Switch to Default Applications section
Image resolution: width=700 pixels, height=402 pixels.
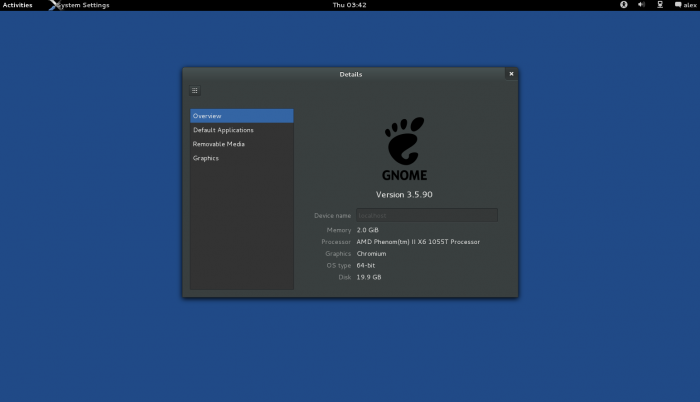tap(242, 130)
